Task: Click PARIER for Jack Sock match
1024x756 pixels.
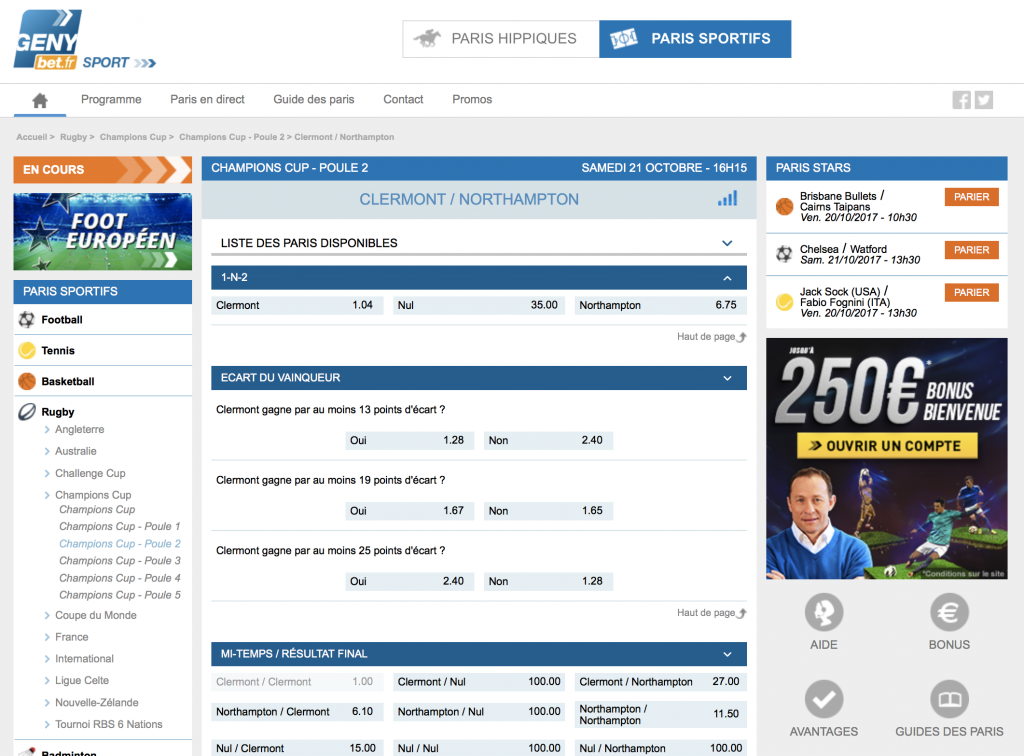Action: pyautogui.click(x=971, y=292)
